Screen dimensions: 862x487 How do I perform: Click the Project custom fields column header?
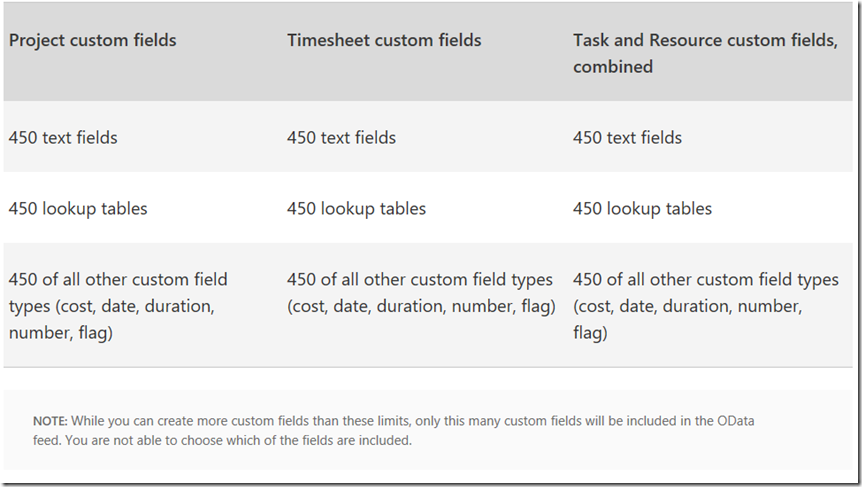tap(92, 40)
